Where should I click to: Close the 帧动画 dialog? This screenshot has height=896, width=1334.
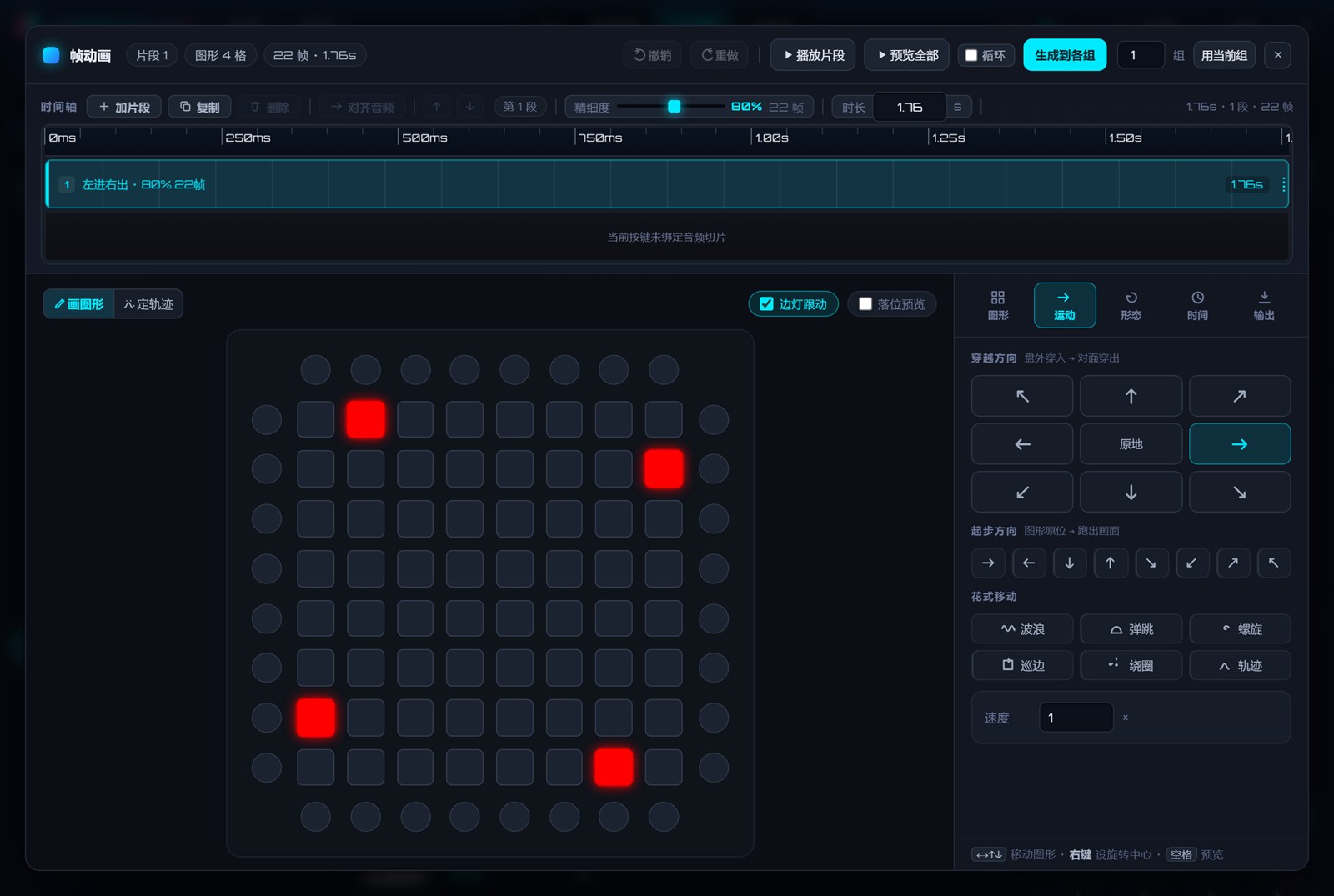(1278, 55)
